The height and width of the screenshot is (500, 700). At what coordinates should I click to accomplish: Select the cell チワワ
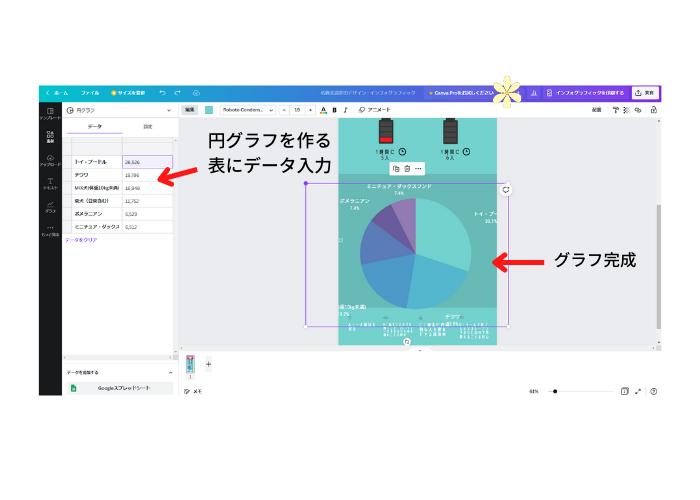[x=97, y=175]
